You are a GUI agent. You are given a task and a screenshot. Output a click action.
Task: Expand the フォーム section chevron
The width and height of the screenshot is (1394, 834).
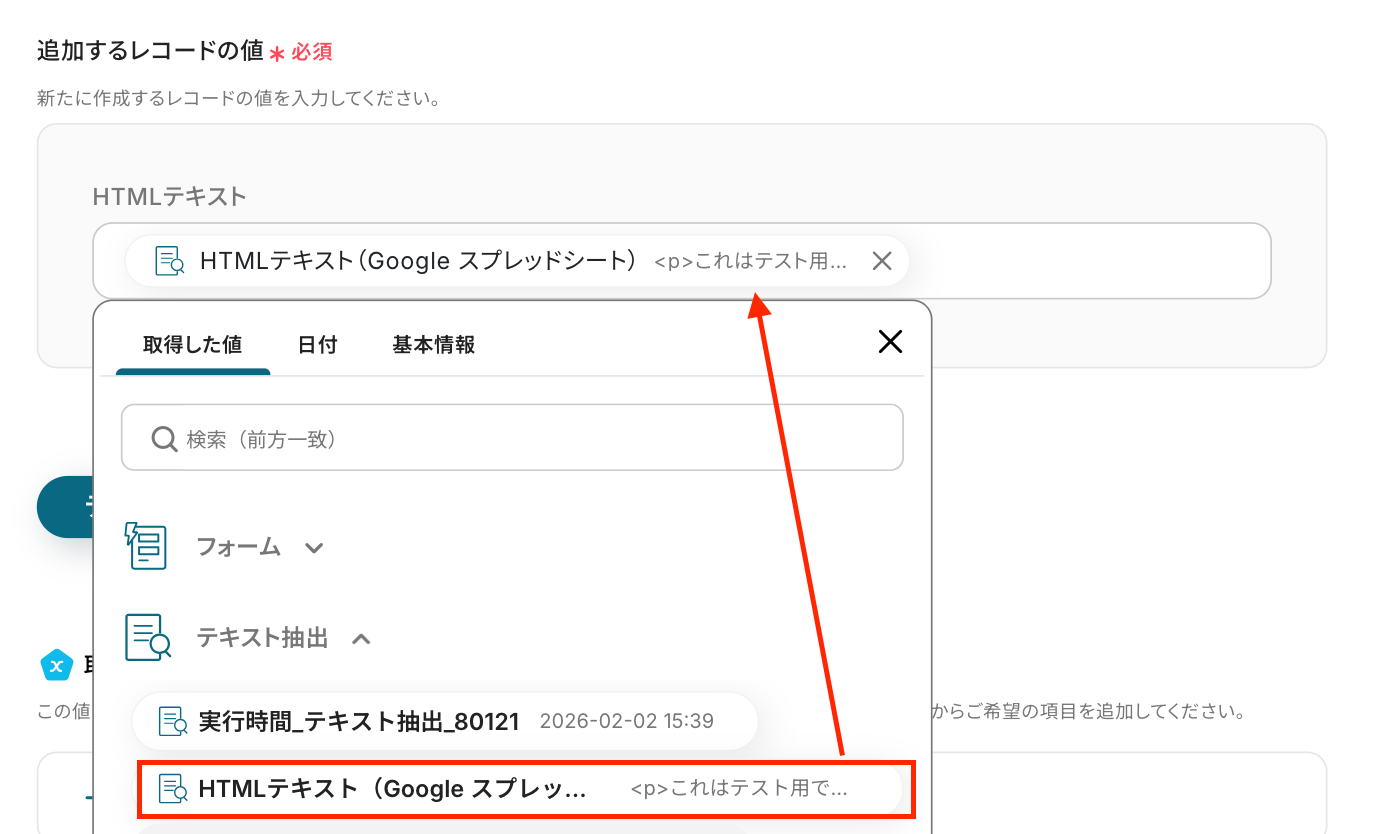coord(314,548)
